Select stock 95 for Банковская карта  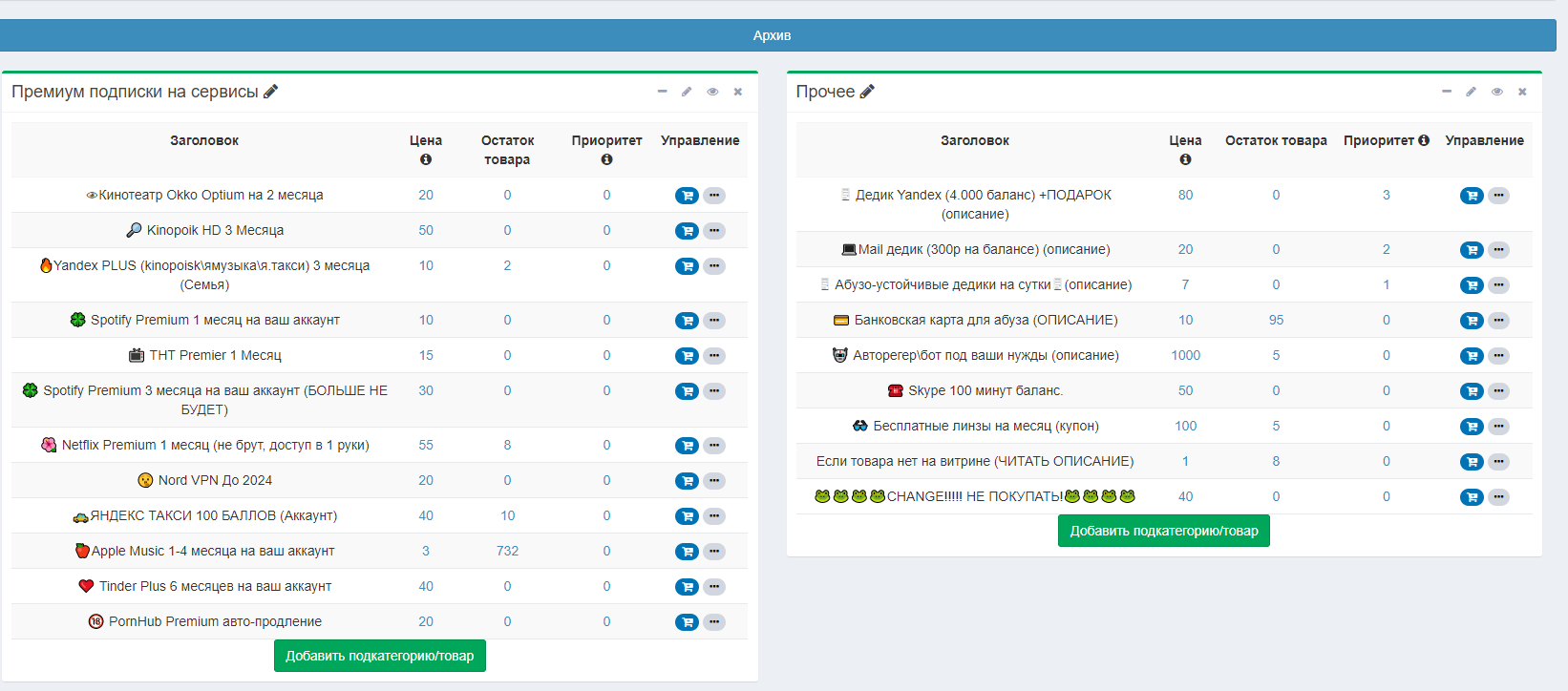click(1276, 320)
